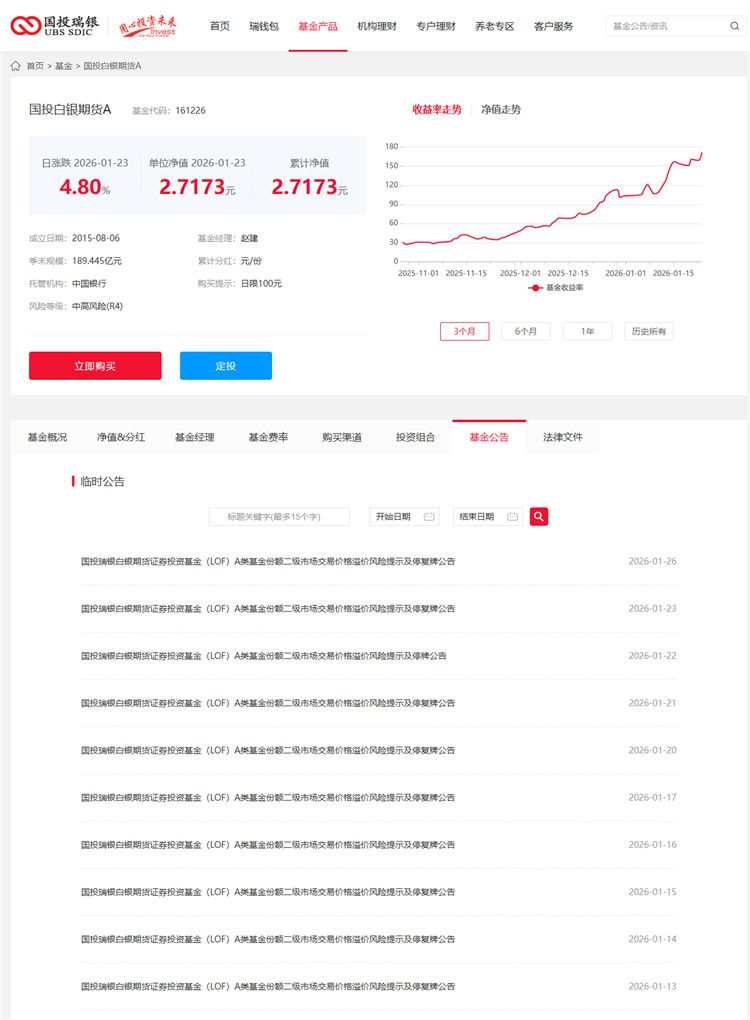Open the end date calendar icon
750x1020 pixels.
pyautogui.click(x=512, y=517)
